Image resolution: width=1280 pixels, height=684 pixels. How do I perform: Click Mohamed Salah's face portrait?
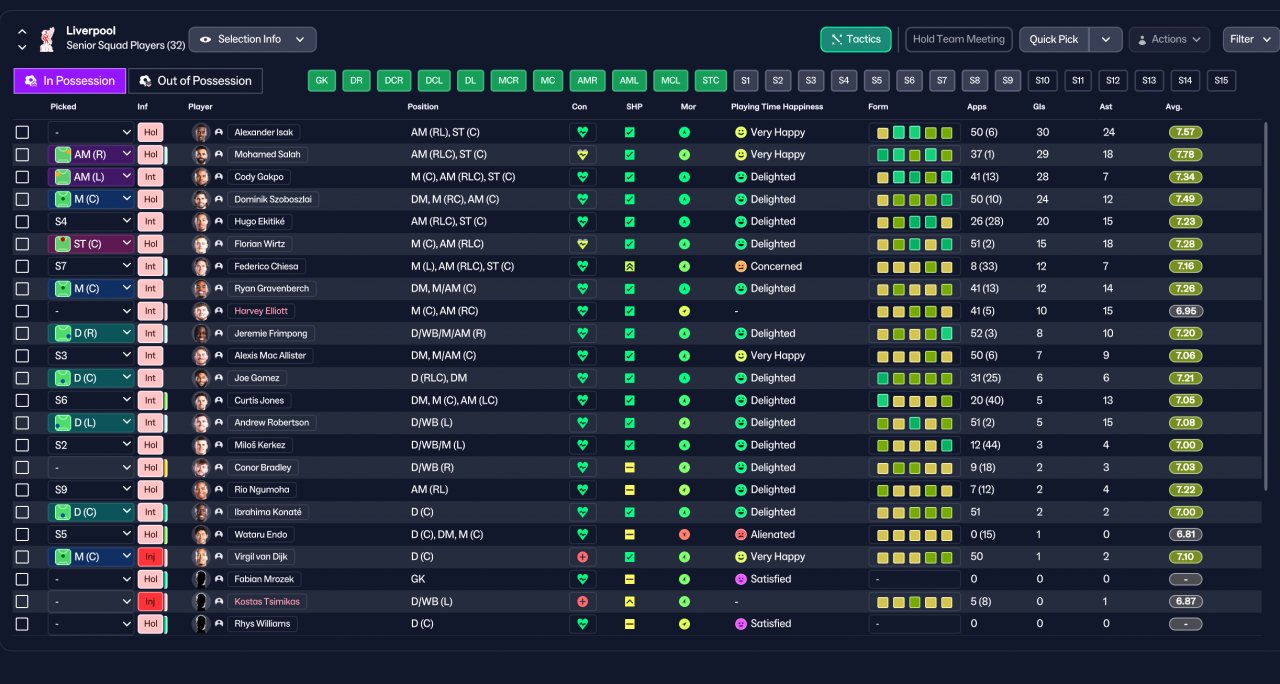coord(201,155)
